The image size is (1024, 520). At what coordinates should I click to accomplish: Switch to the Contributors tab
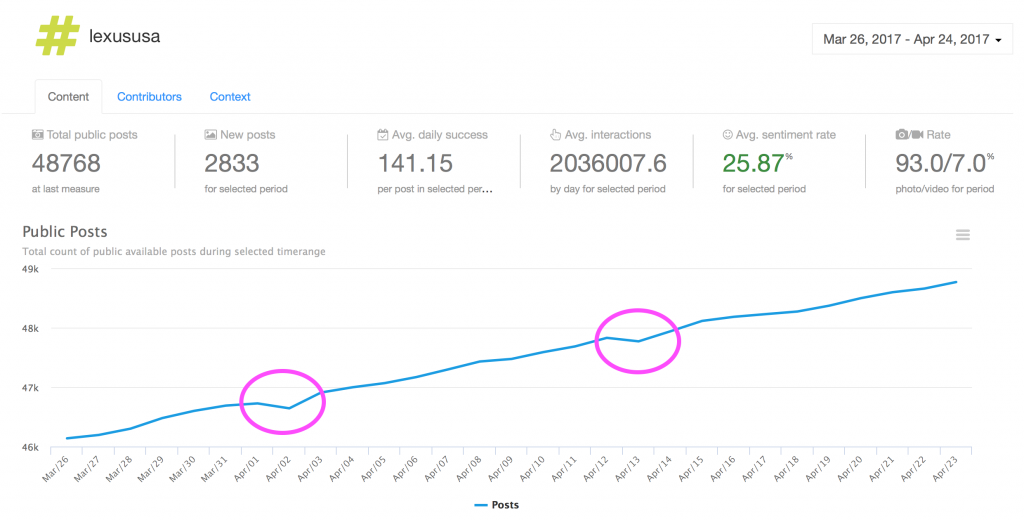click(150, 97)
